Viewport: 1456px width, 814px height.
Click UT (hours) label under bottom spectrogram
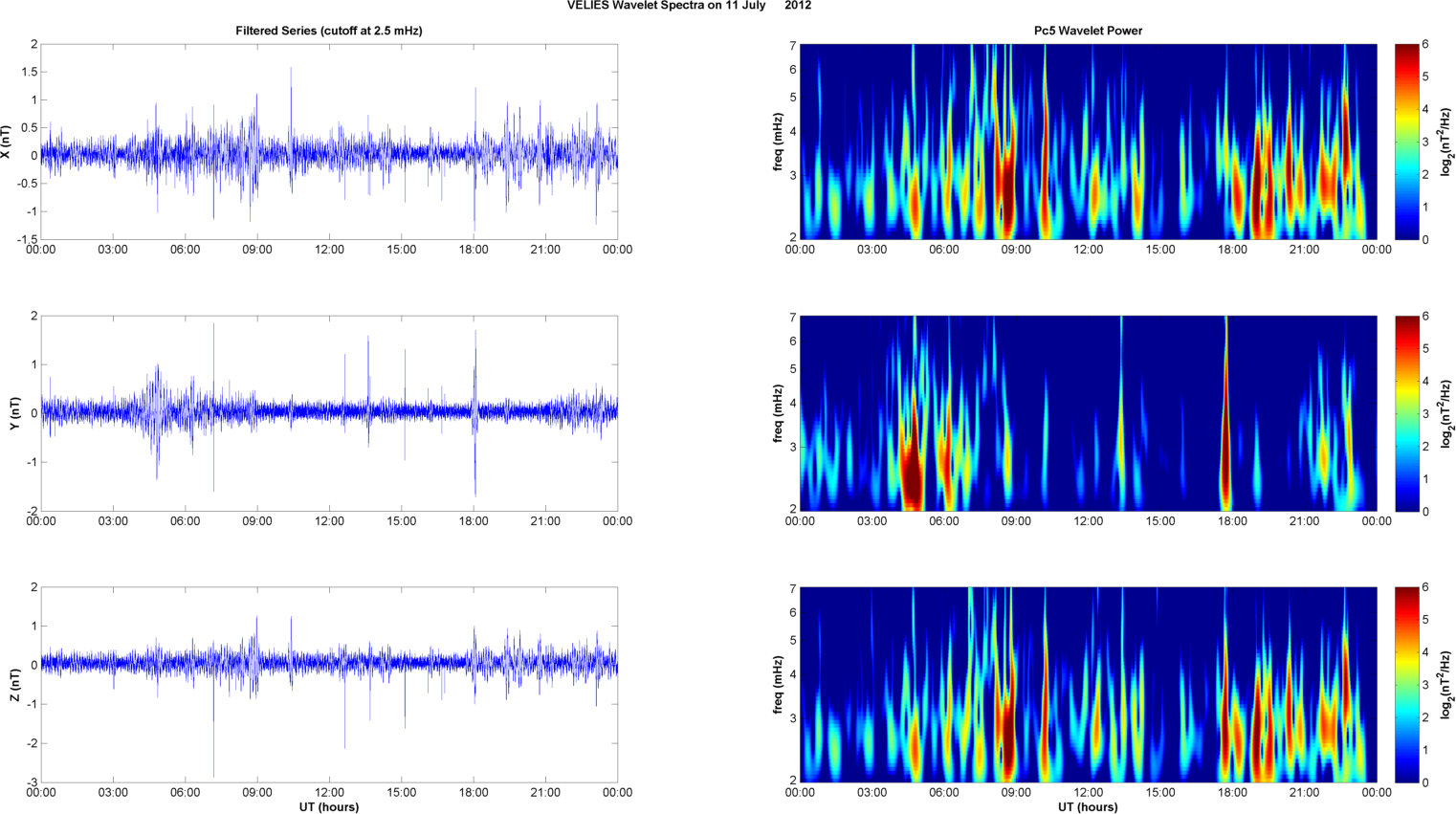[x=1088, y=807]
